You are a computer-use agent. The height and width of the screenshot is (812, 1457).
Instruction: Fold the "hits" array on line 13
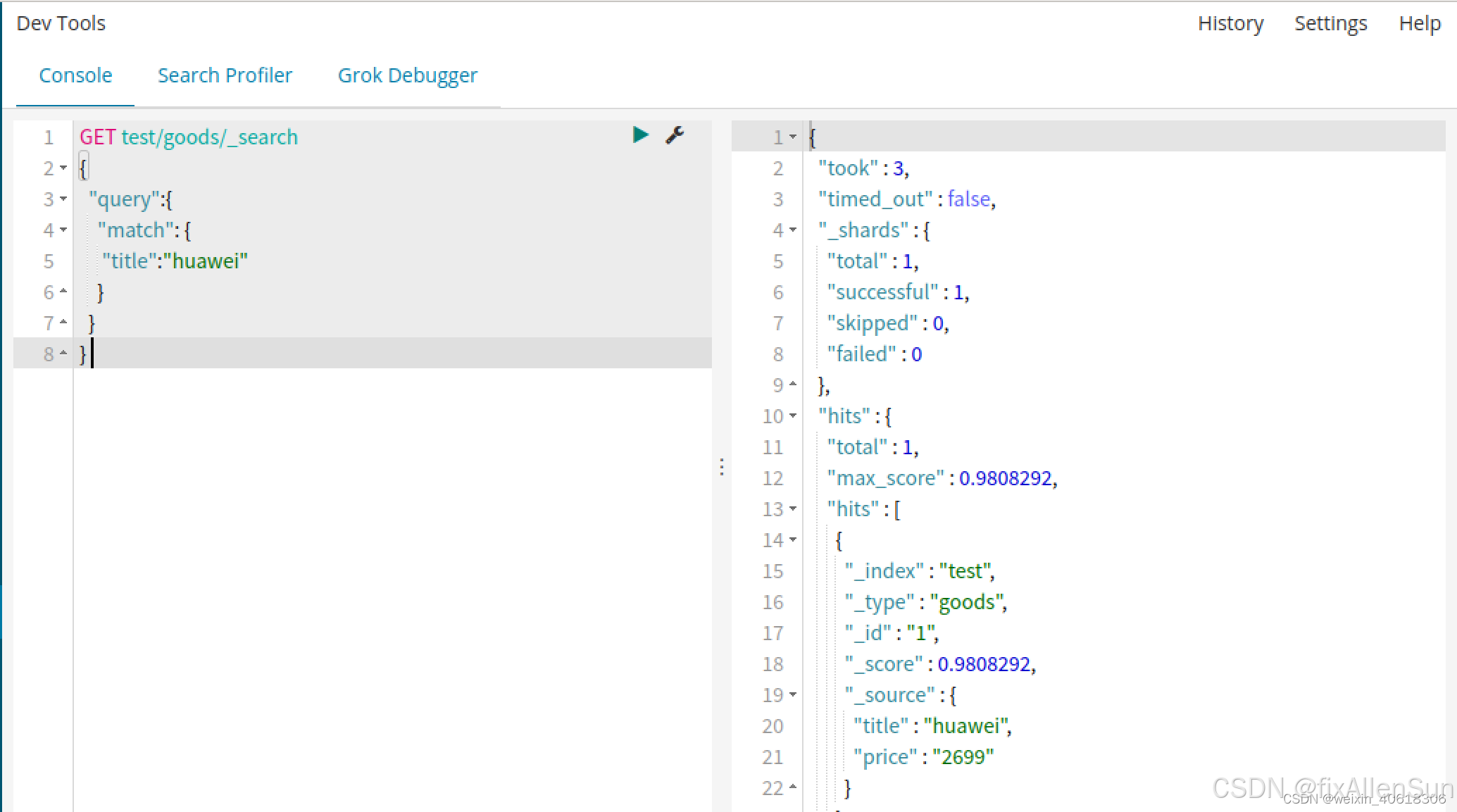pos(793,508)
